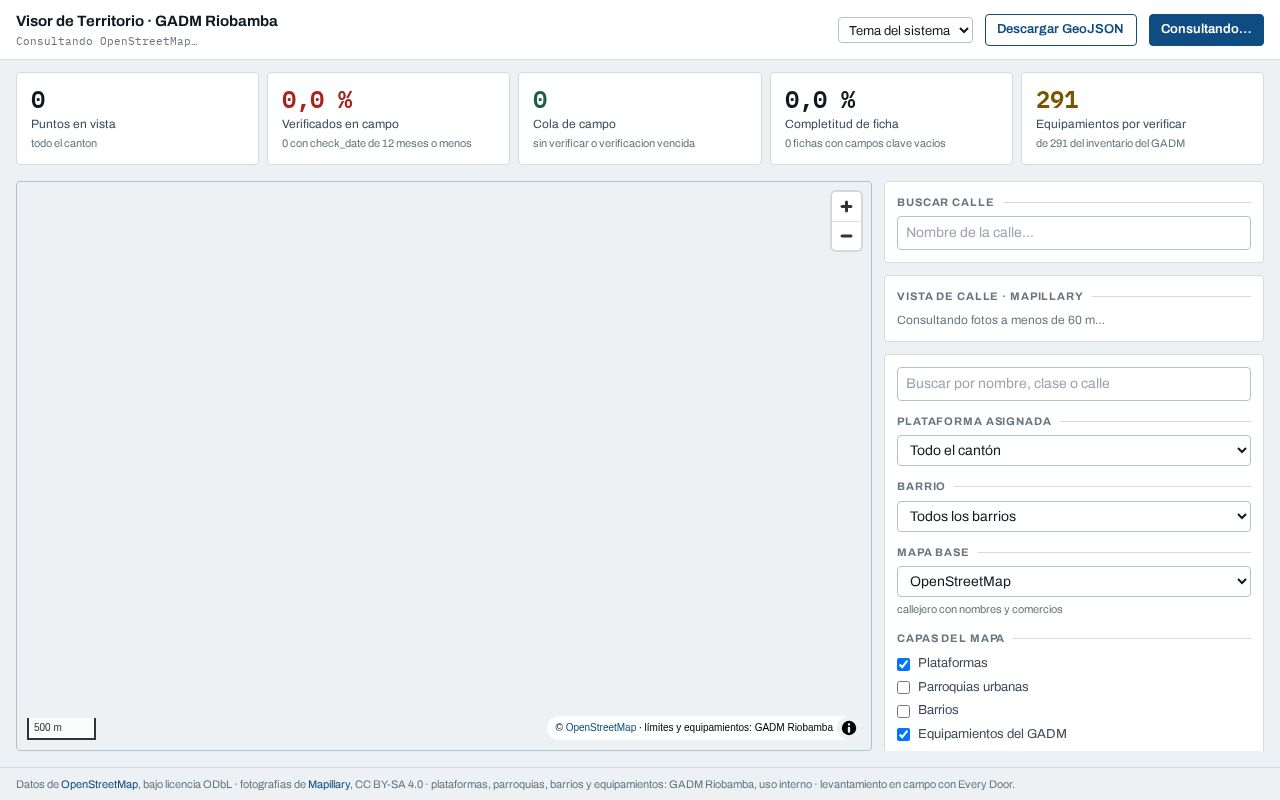Click the Verificados en campo card
1280x800 pixels.
(x=388, y=118)
